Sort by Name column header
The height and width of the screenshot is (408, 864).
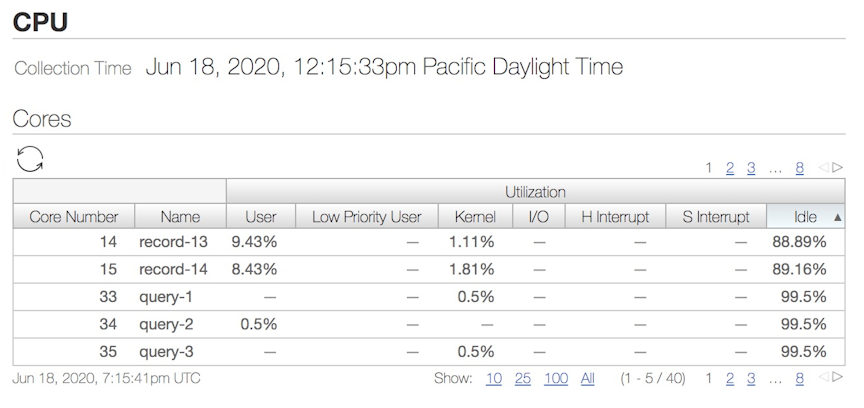pos(180,217)
